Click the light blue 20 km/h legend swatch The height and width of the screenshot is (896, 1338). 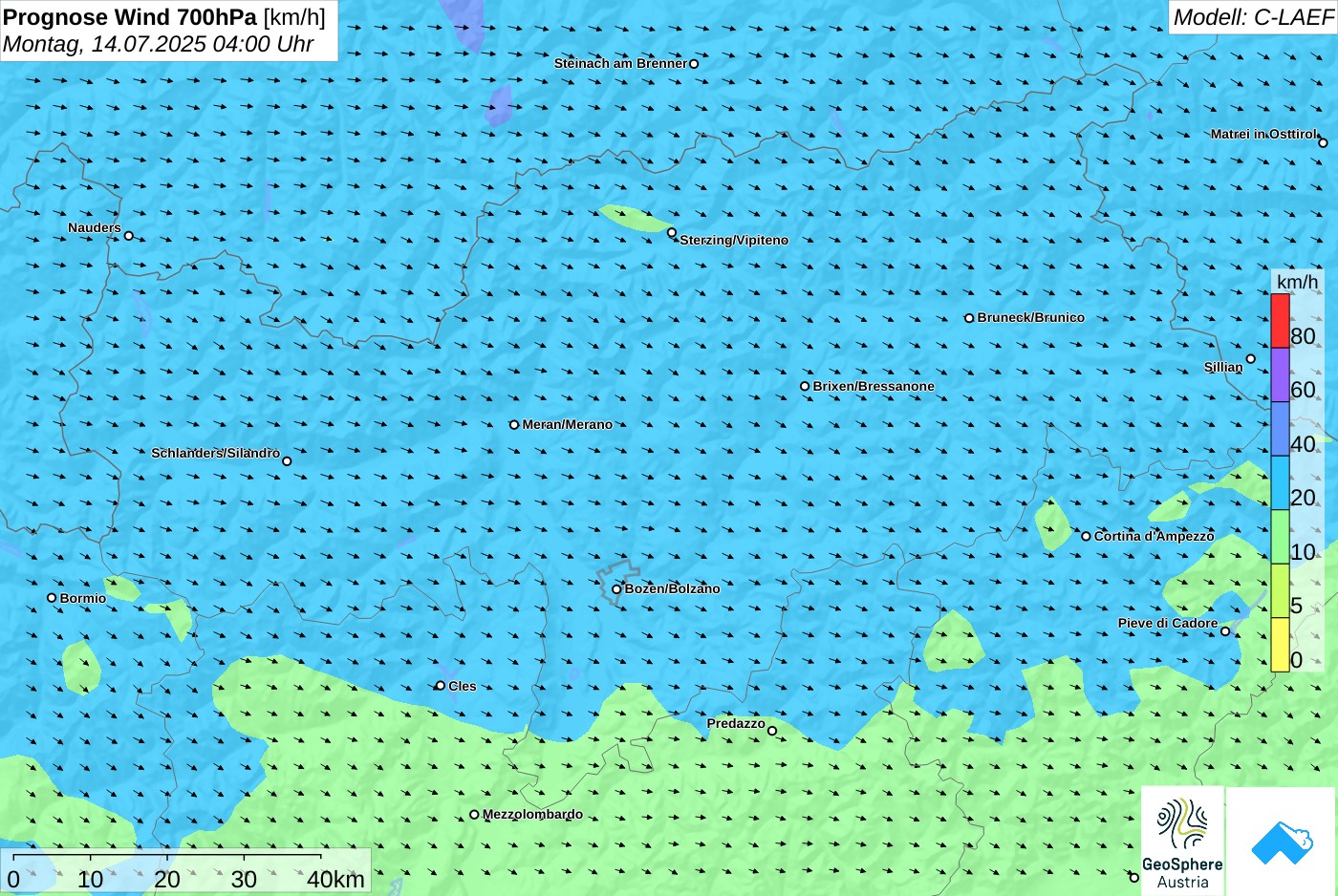tap(1280, 482)
